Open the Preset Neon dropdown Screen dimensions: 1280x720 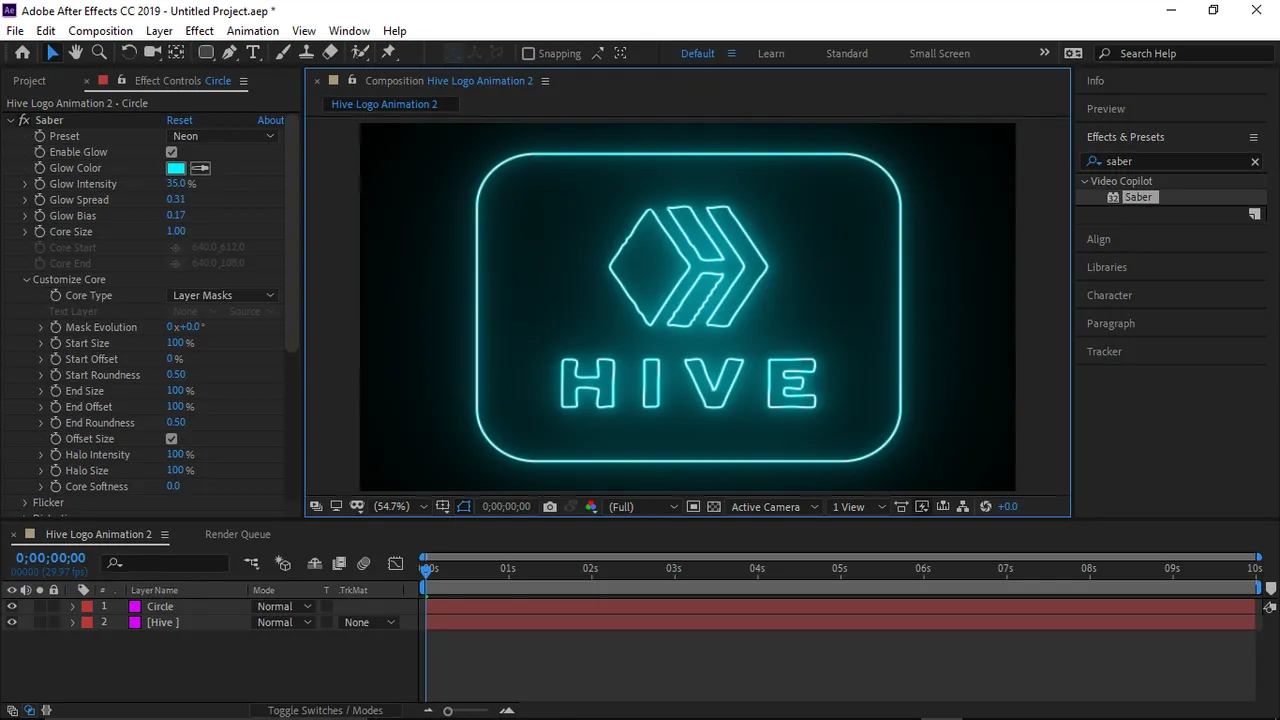[222, 136]
